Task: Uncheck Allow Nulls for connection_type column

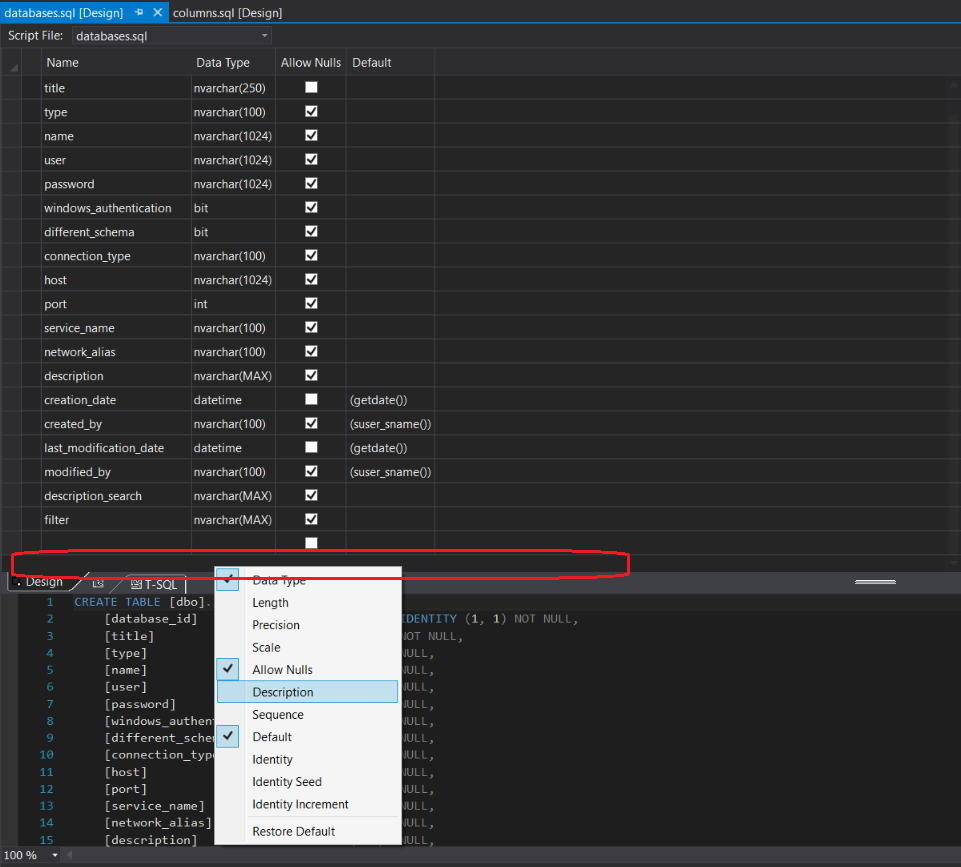Action: tap(311, 255)
